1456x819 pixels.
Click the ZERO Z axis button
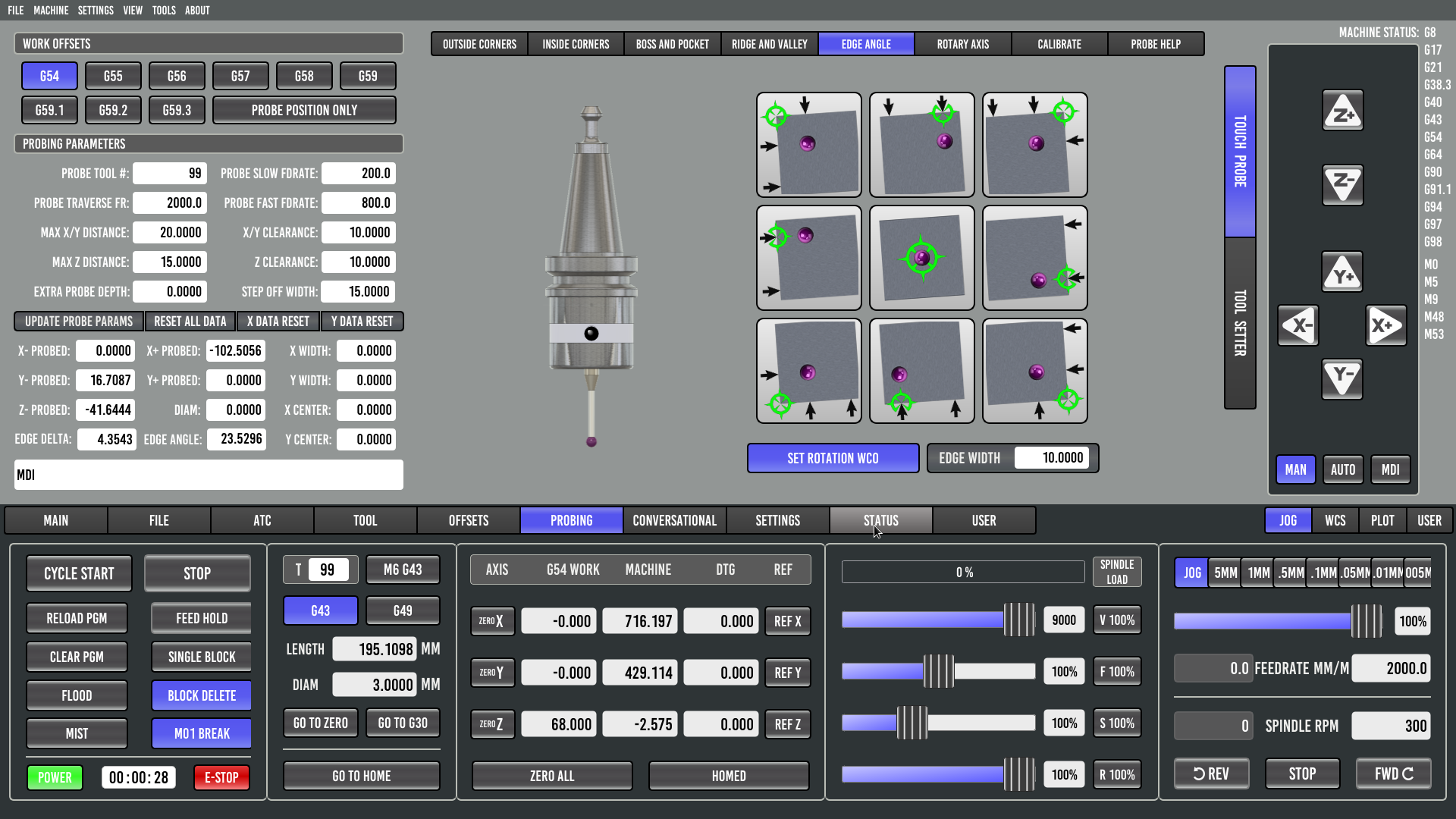tap(492, 724)
